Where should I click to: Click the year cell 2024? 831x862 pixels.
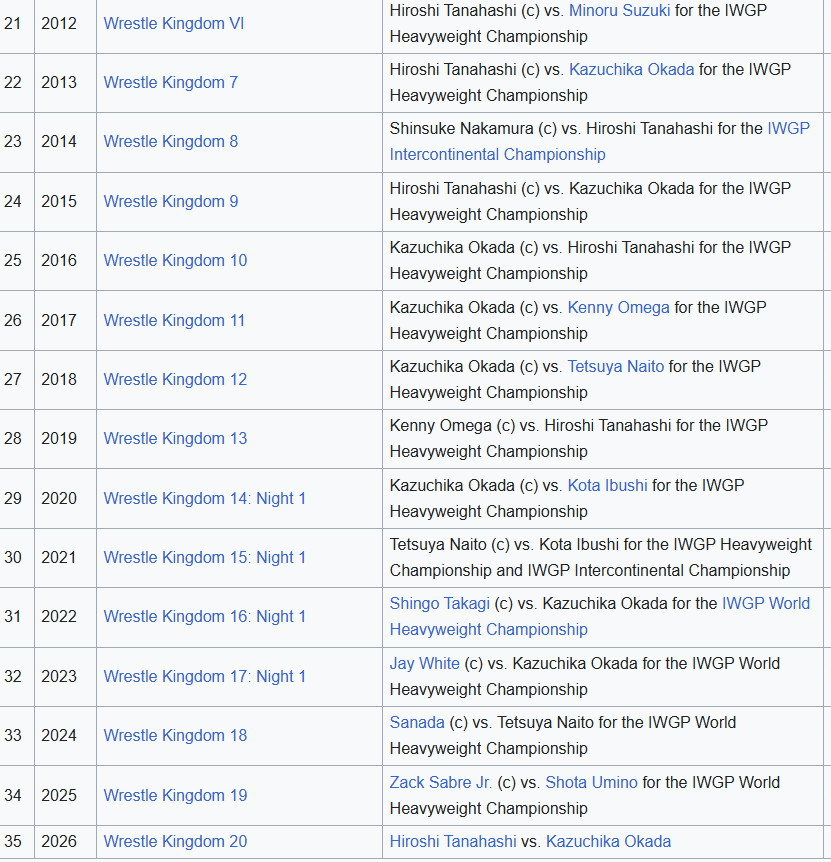coord(65,736)
